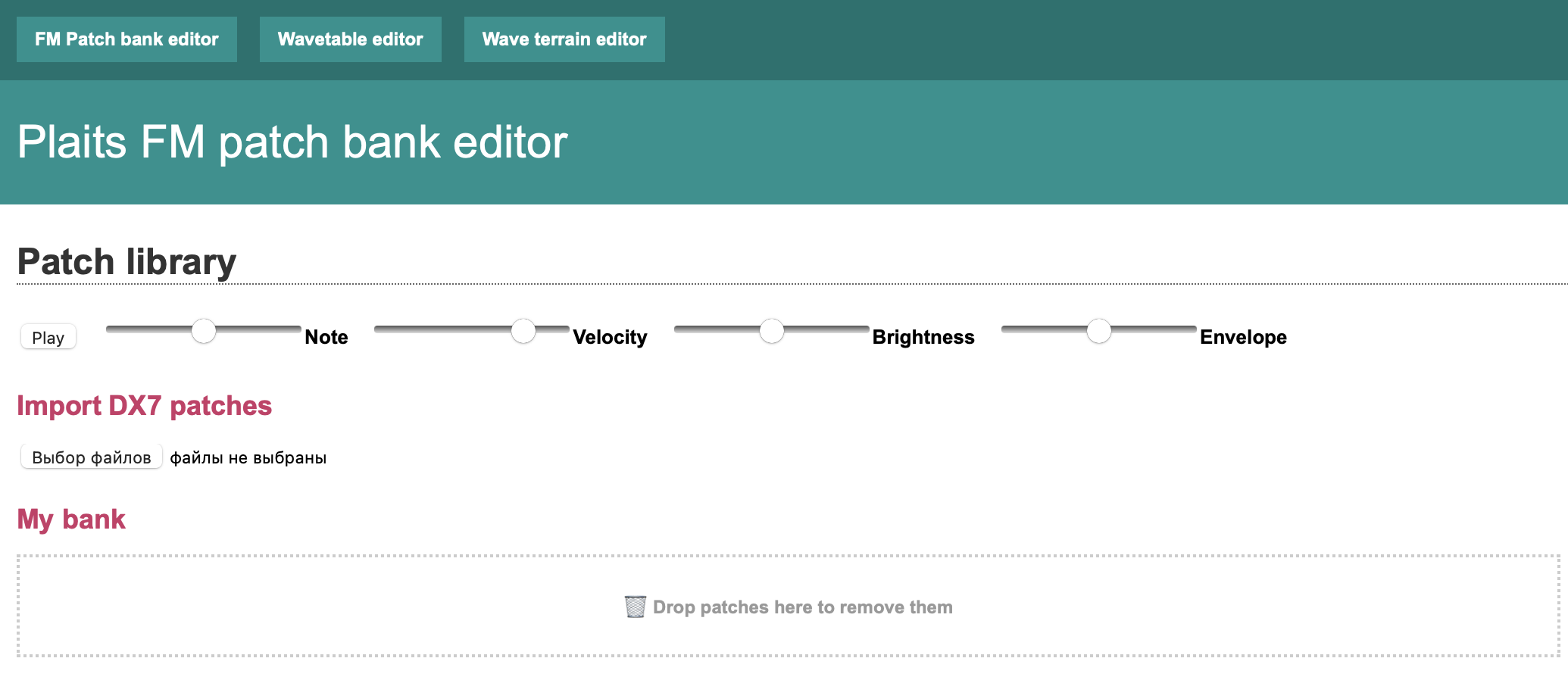This screenshot has width=1568, height=677.
Task: Open the FM Patch bank editor tab
Action: 127,39
